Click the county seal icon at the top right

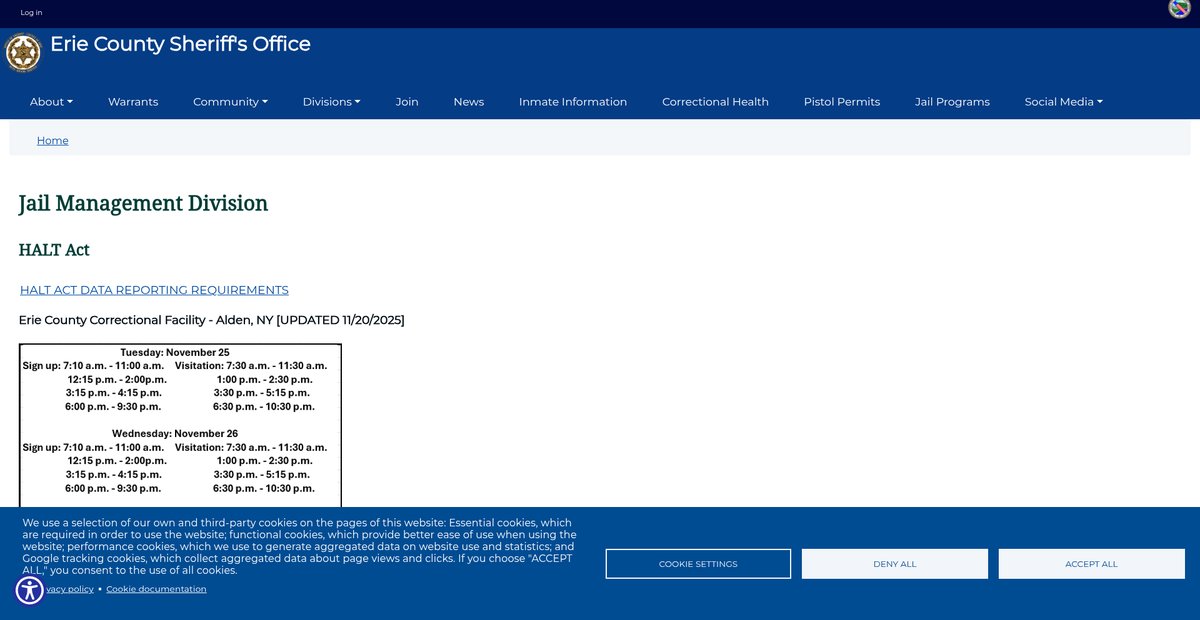(1179, 8)
